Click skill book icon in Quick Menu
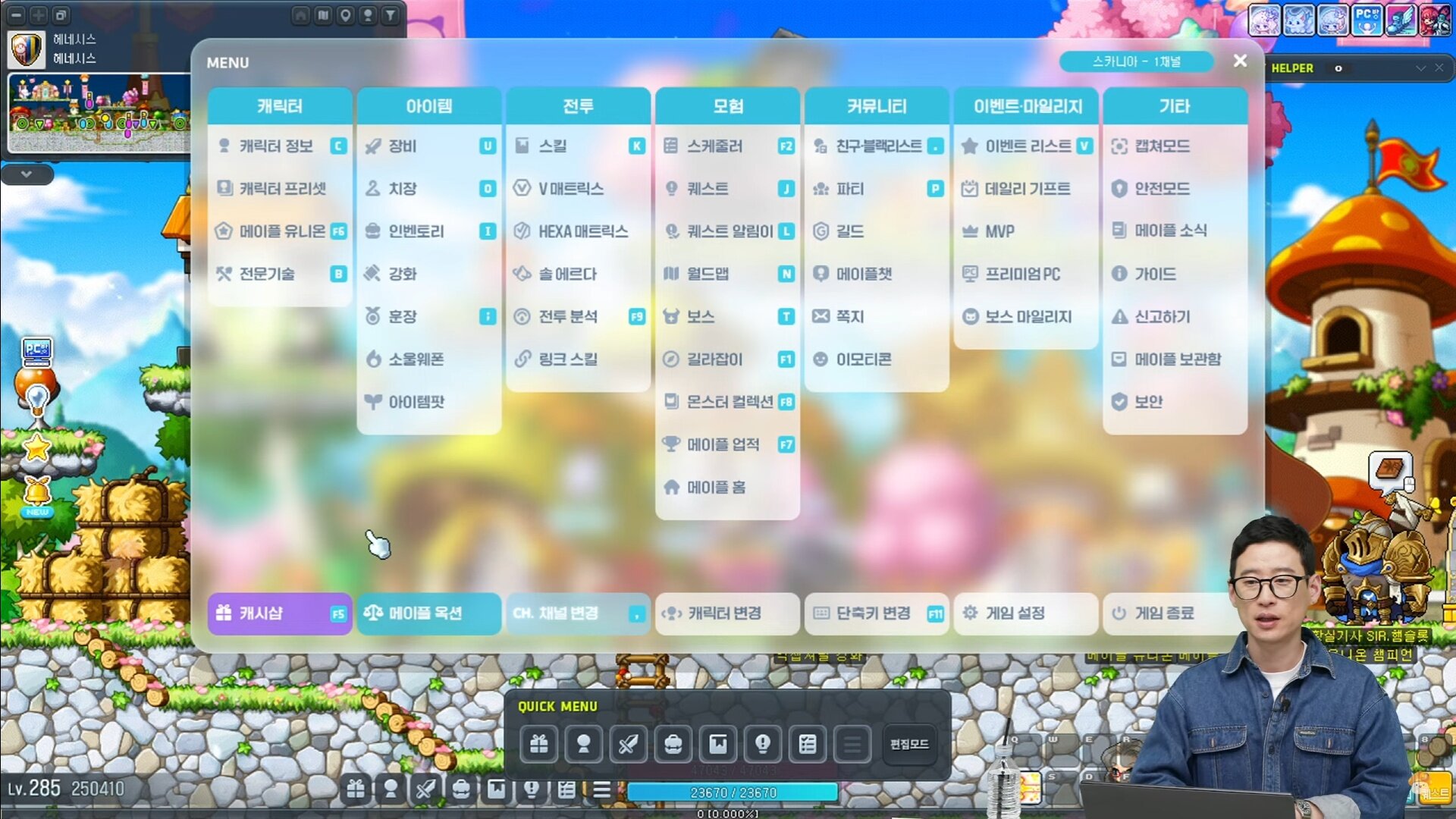 click(x=718, y=744)
